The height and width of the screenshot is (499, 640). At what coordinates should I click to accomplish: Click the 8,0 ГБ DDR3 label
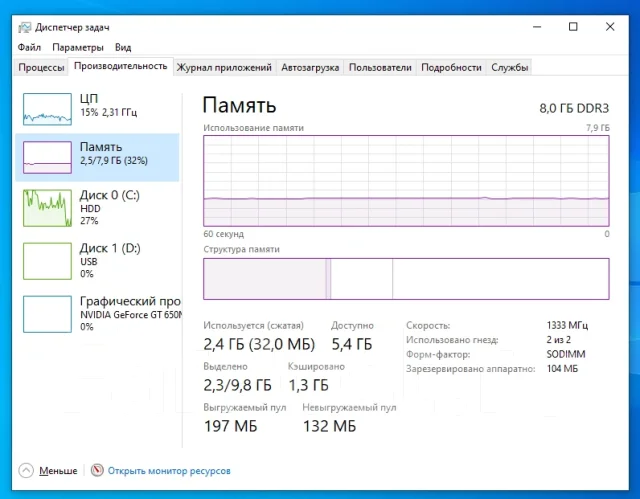[574, 108]
